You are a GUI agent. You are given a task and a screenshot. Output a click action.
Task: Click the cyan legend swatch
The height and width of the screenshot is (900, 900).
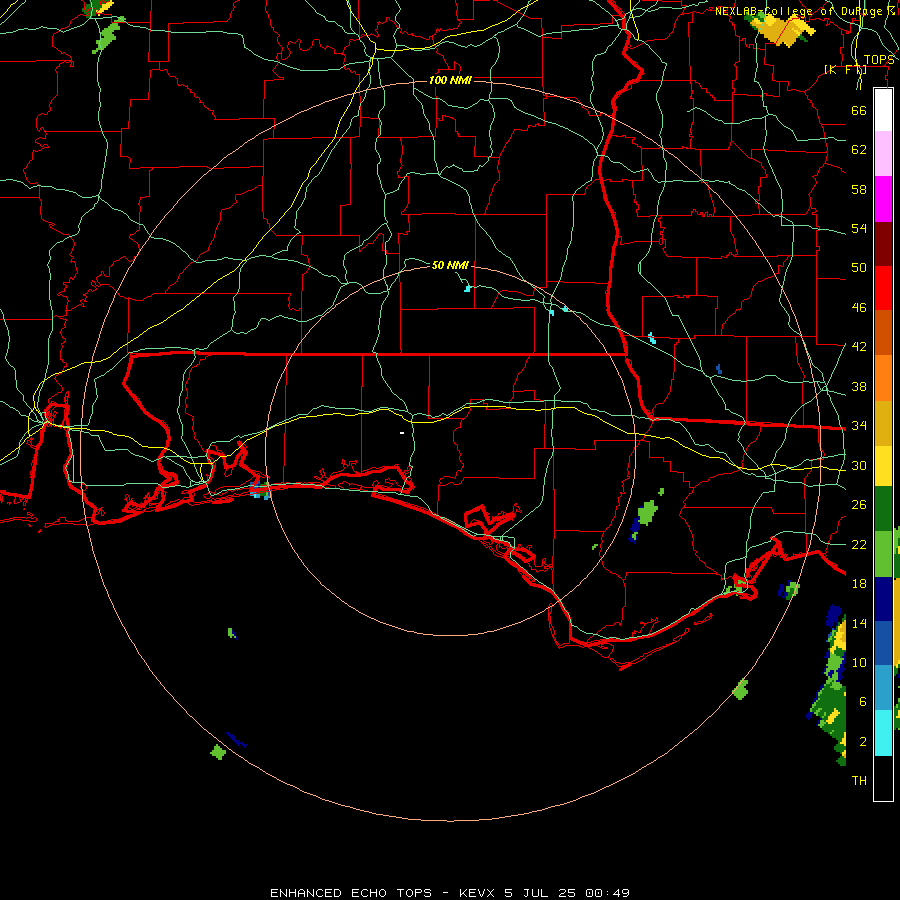coord(883,733)
